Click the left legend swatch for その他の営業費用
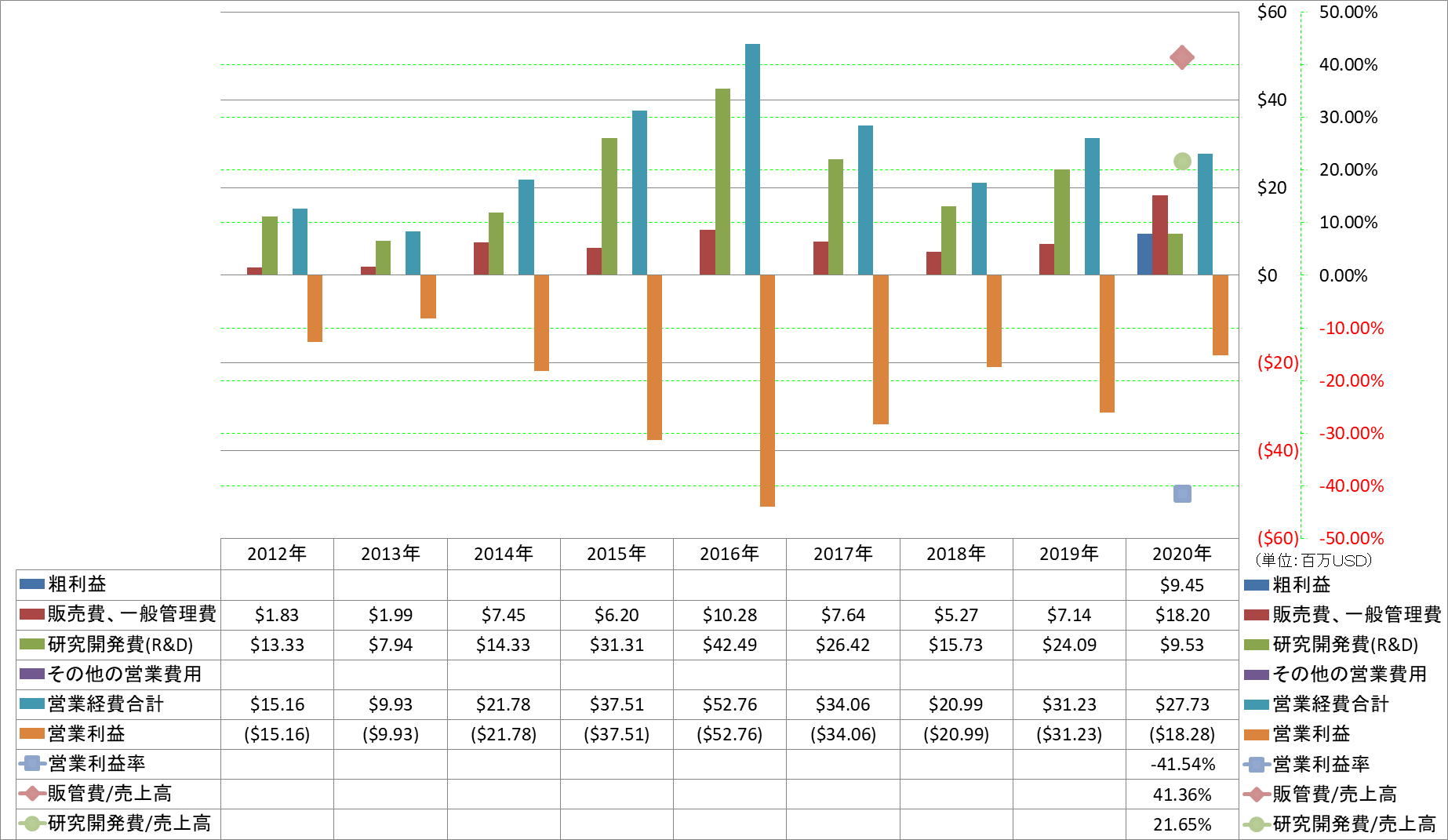 click(32, 674)
